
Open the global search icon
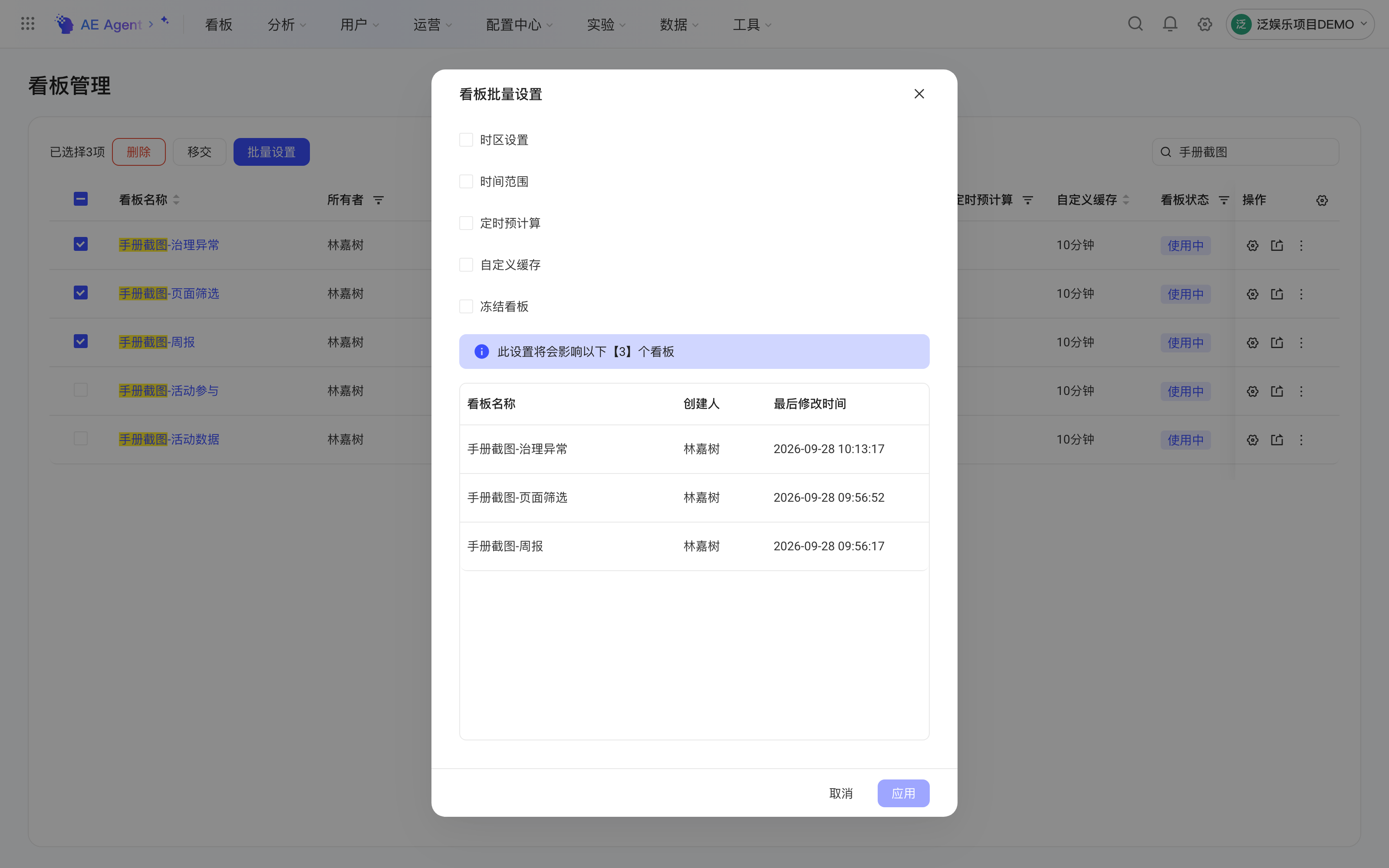click(1136, 24)
